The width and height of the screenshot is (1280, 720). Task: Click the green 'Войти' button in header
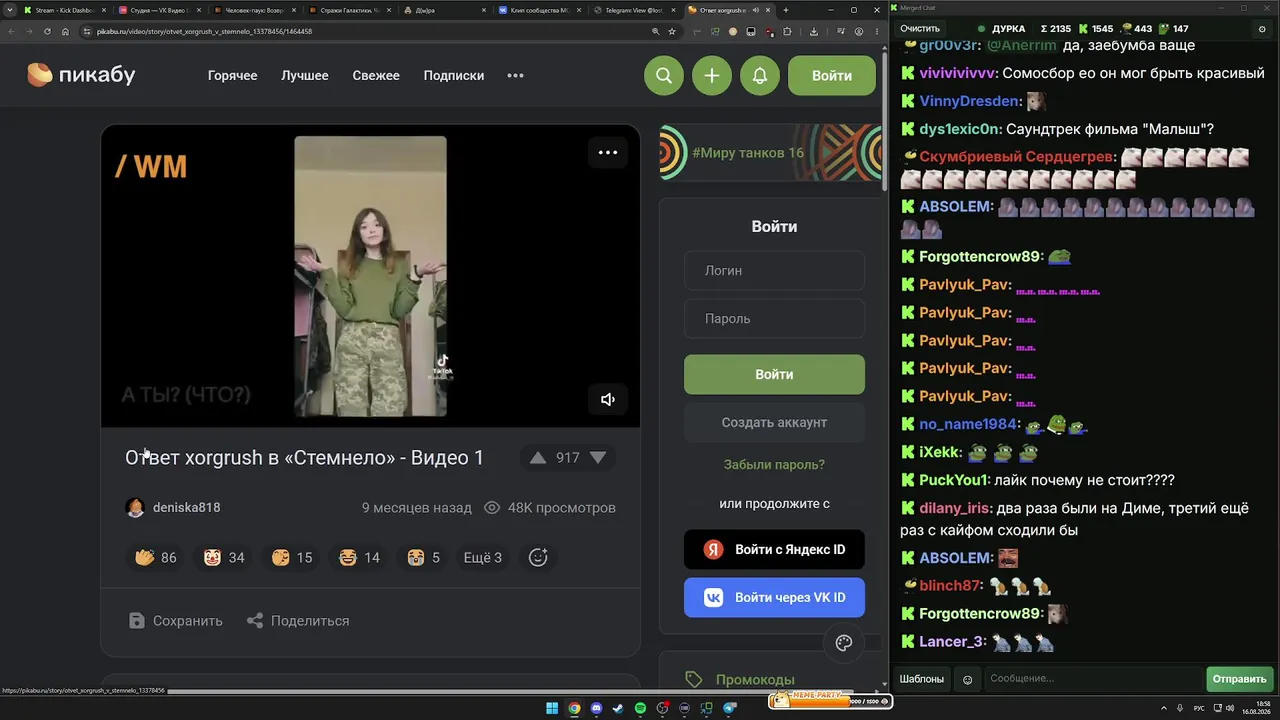(832, 76)
